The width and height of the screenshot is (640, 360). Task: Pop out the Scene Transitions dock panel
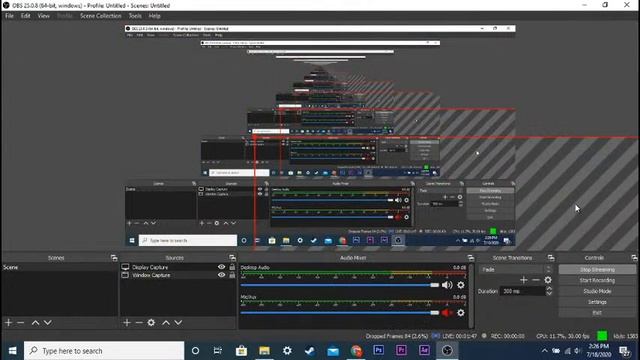pos(551,258)
